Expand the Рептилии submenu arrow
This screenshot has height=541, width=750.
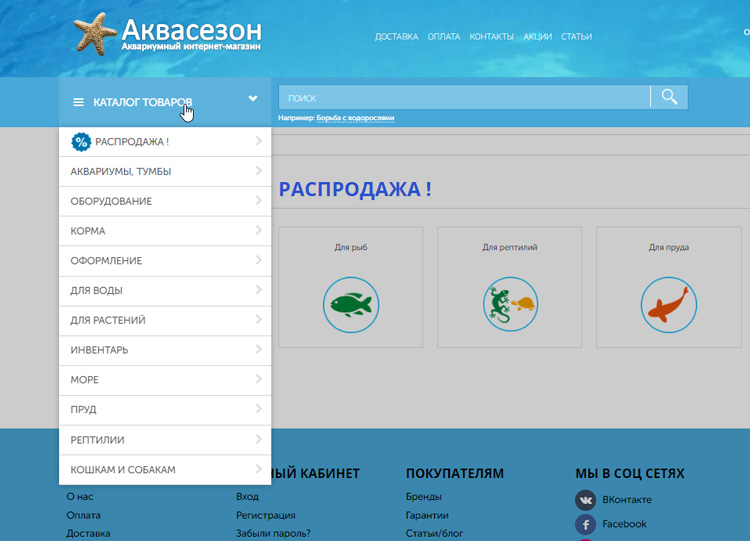[258, 440]
